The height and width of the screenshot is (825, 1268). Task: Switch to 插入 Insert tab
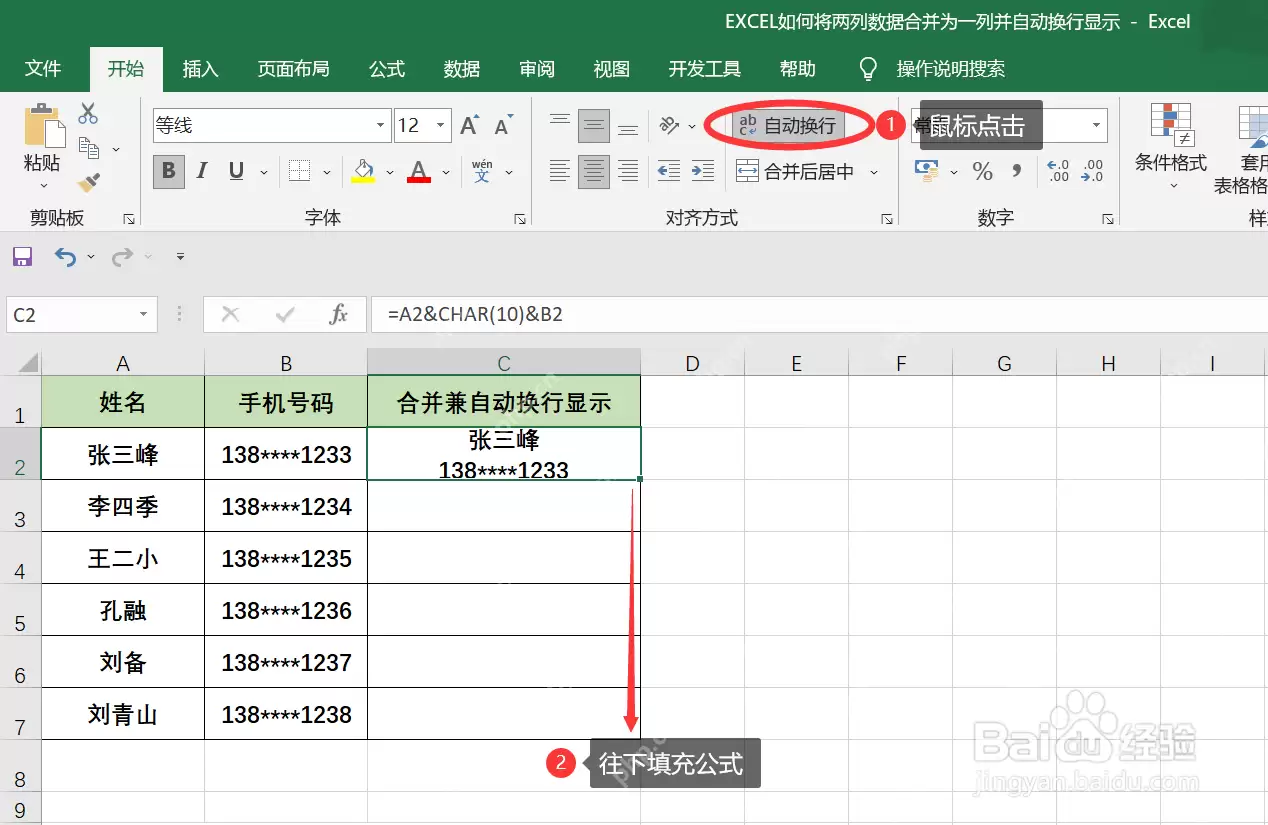[200, 69]
